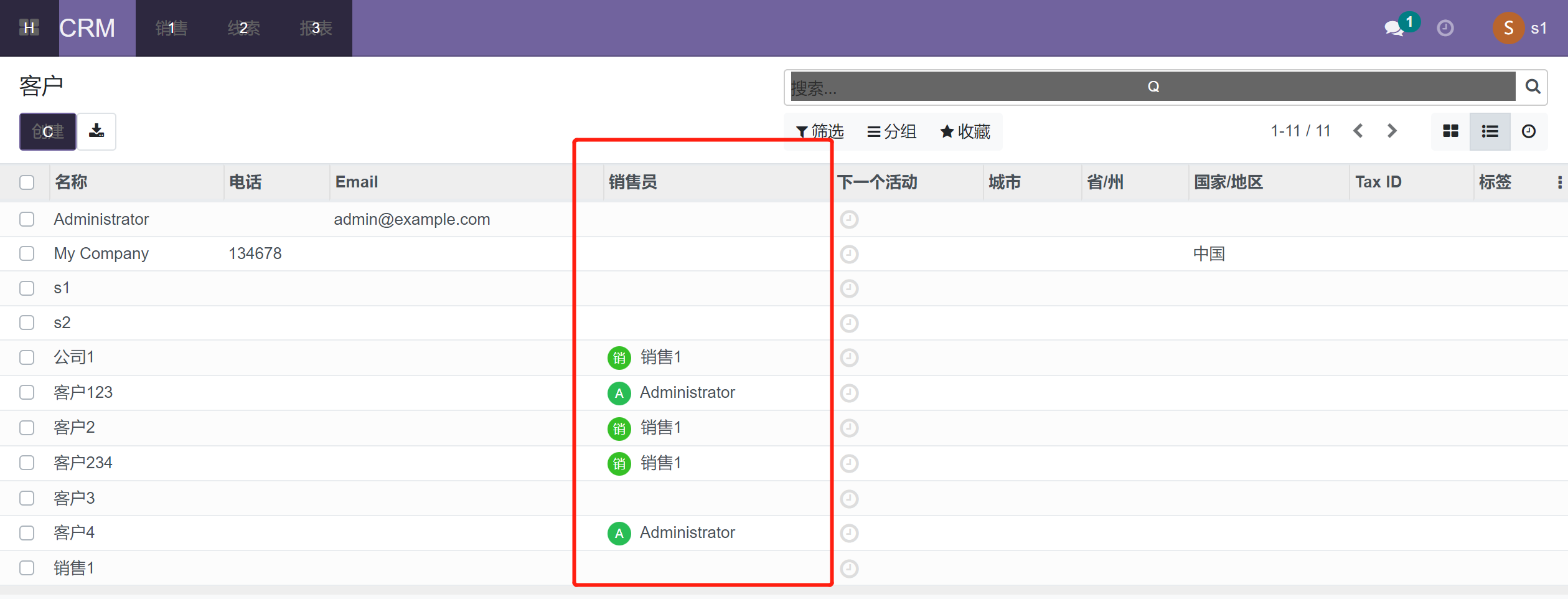The image size is (1568, 599).
Task: Click the 1-11 / 11 pager counter
Action: [x=1300, y=131]
